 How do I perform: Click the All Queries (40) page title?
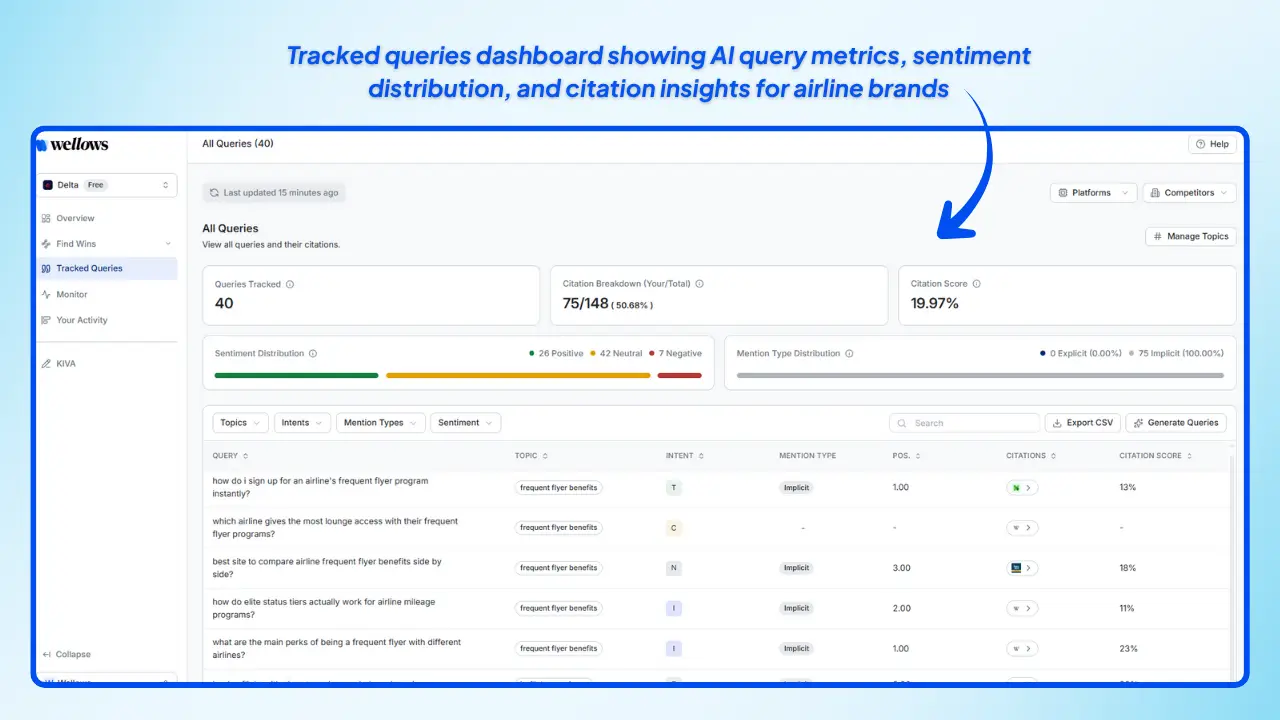point(238,144)
